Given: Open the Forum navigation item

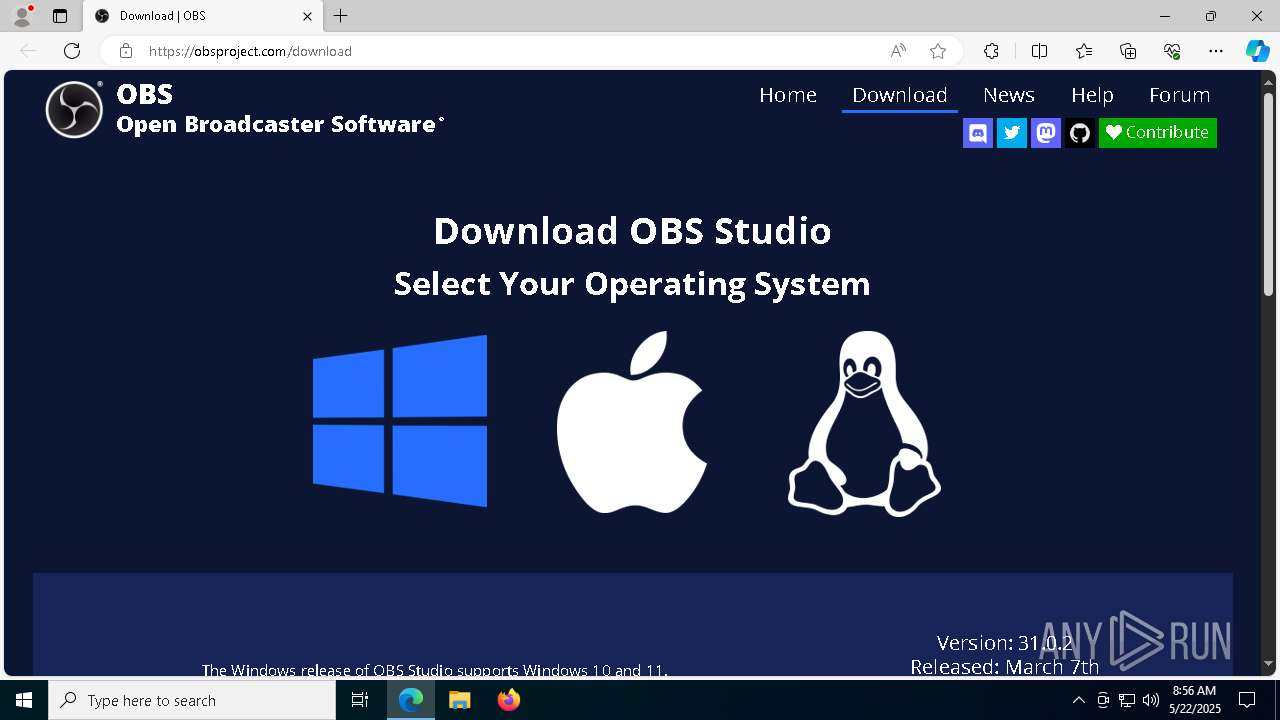Looking at the screenshot, I should point(1180,95).
